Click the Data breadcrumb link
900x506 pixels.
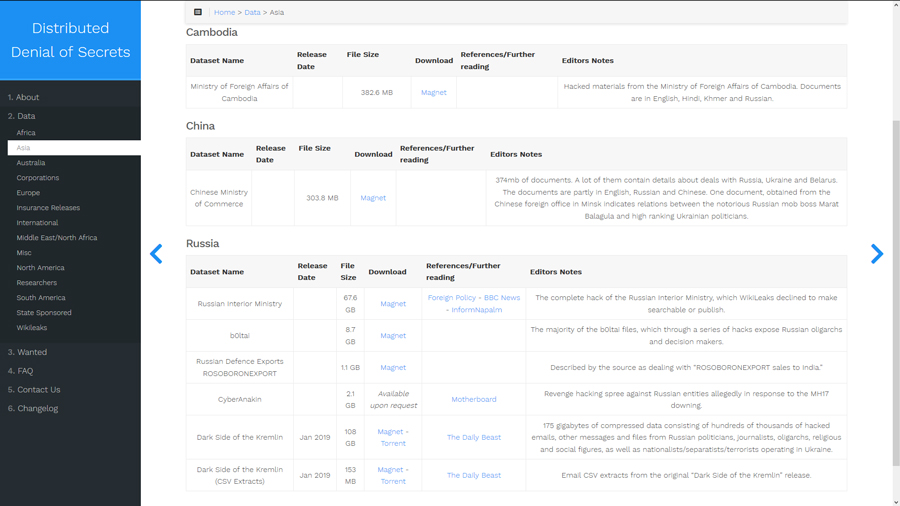point(252,12)
